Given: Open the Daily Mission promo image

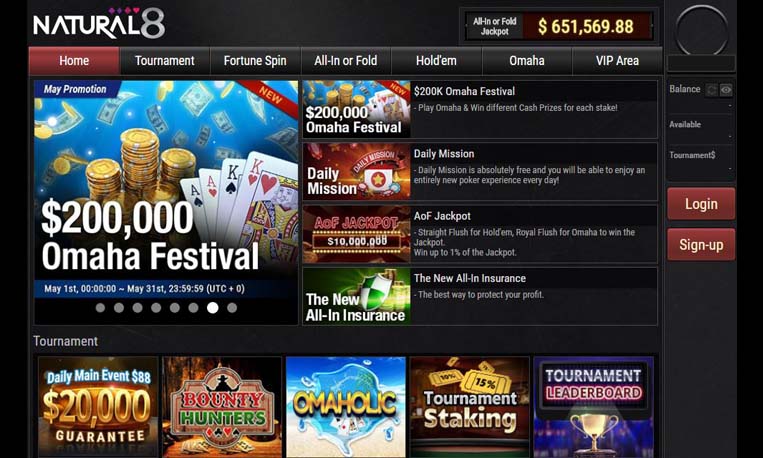Looking at the screenshot, I should coord(357,172).
